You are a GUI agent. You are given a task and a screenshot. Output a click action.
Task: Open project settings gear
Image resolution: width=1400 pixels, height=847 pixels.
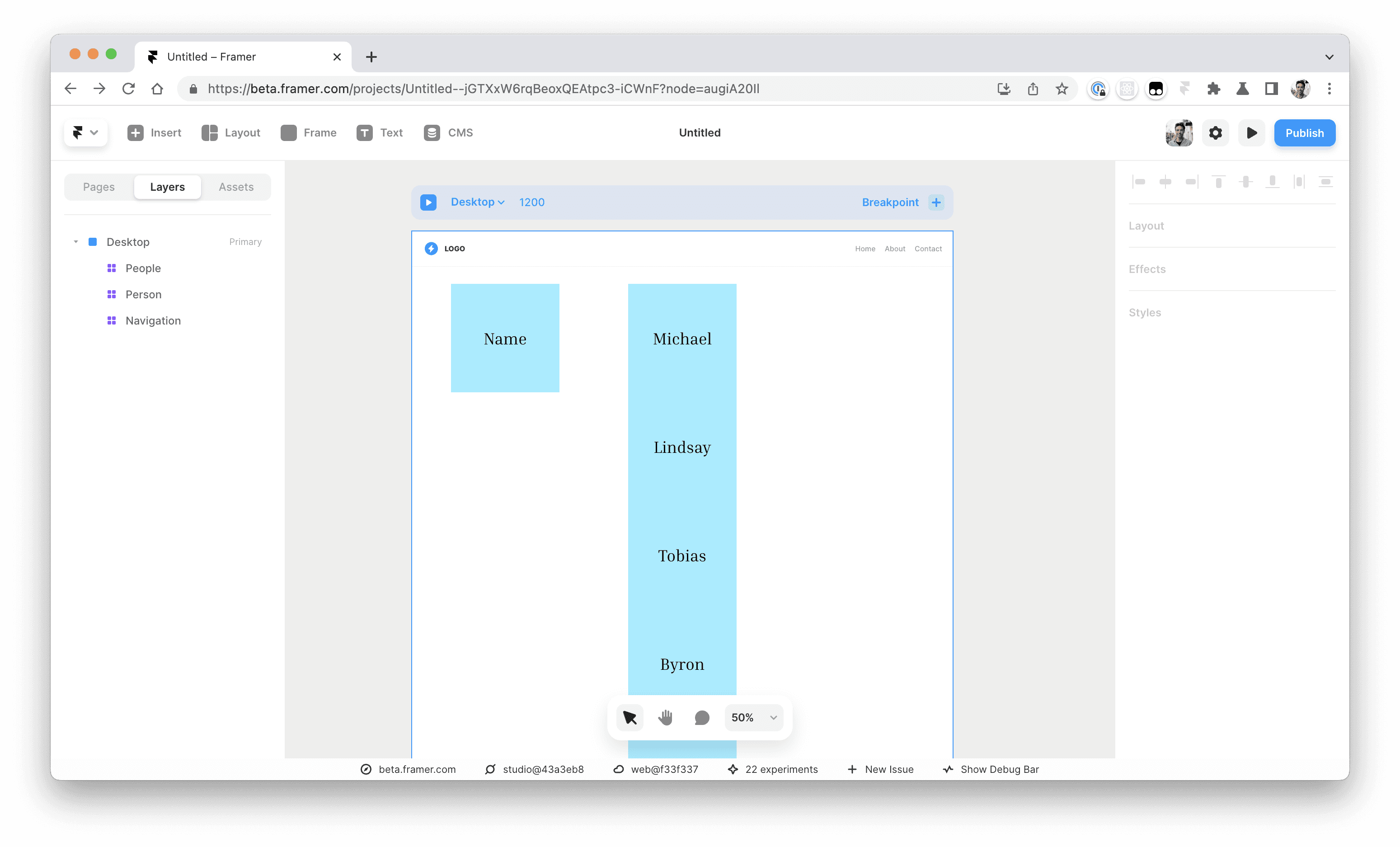pyautogui.click(x=1215, y=133)
